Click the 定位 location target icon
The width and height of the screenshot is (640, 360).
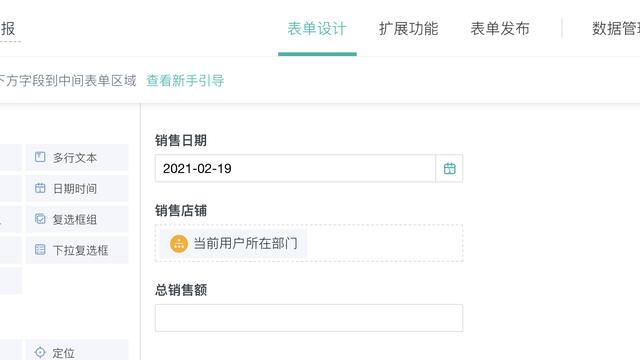(x=40, y=352)
